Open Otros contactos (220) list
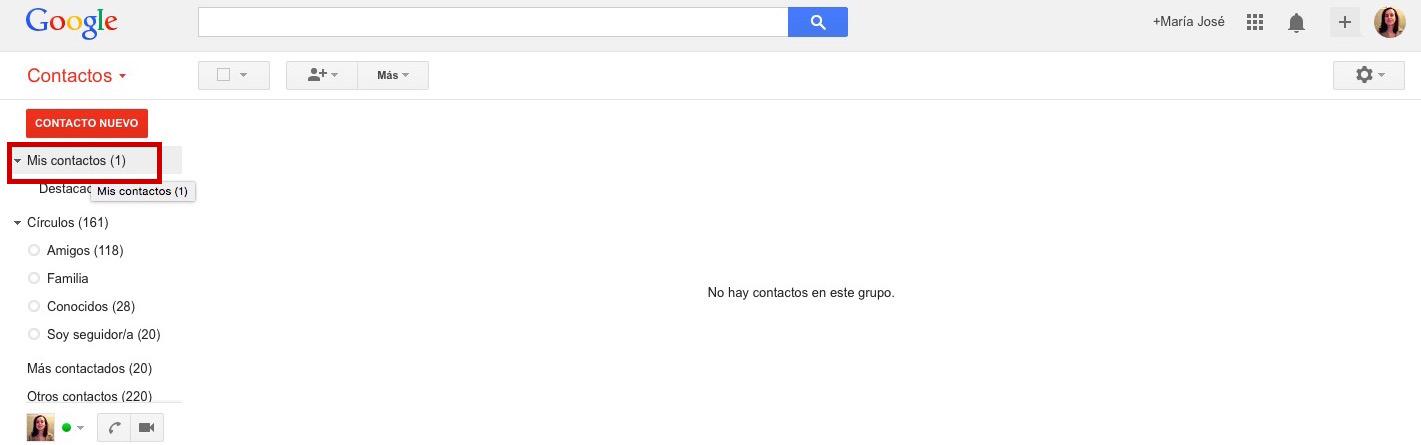 pos(89,396)
